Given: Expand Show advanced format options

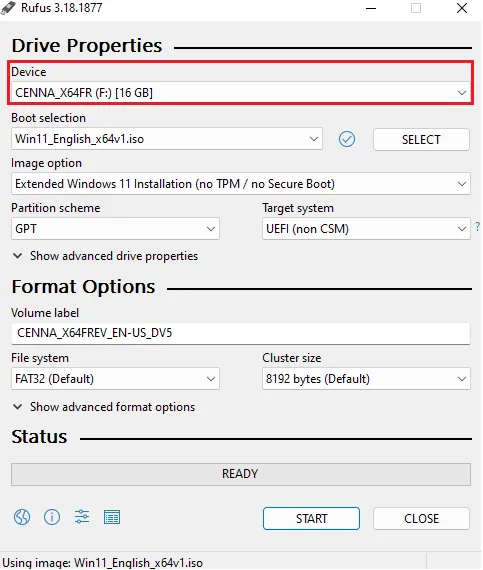Looking at the screenshot, I should 104,407.
